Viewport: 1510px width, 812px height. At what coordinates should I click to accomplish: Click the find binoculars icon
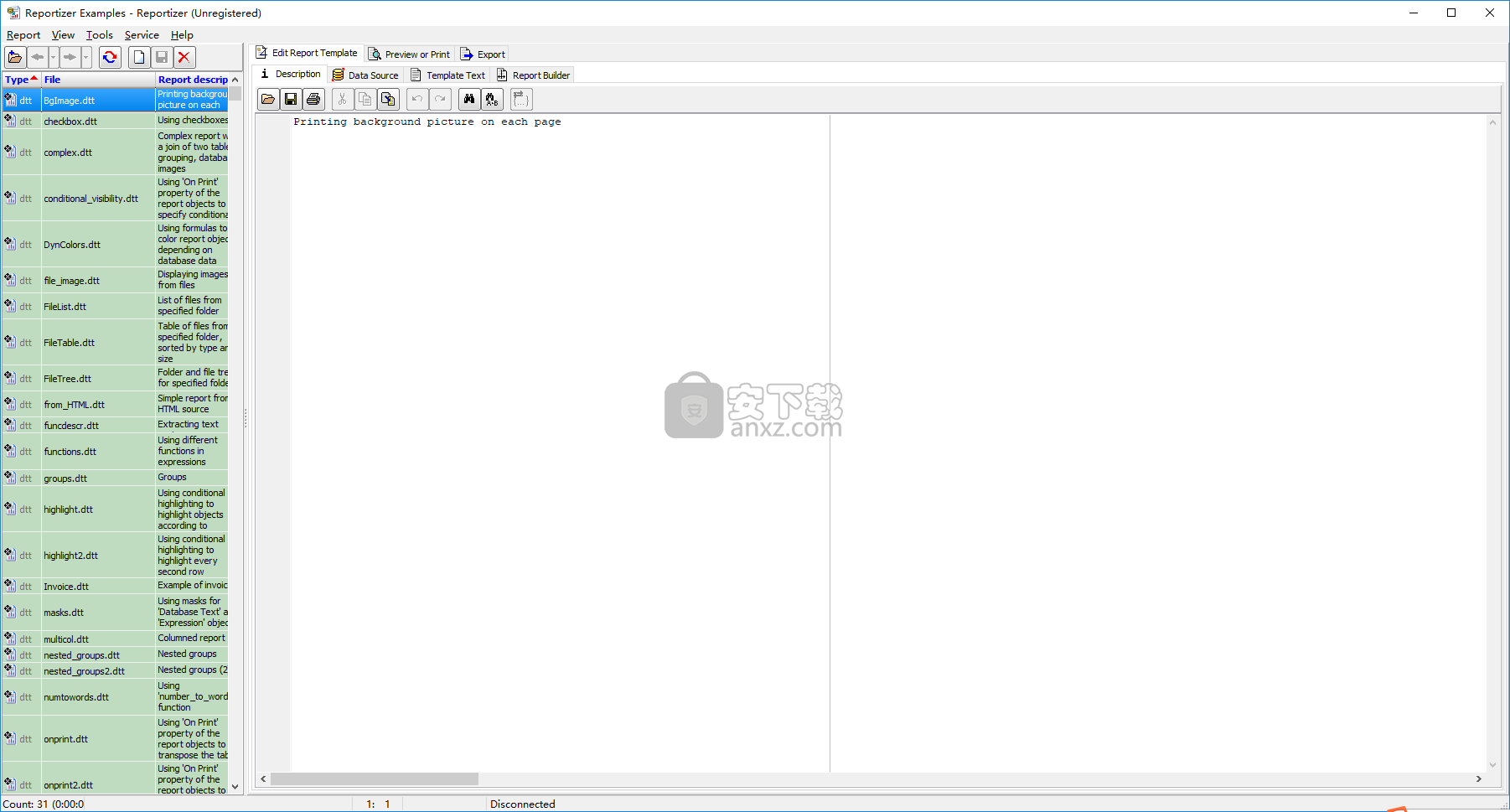tap(469, 99)
